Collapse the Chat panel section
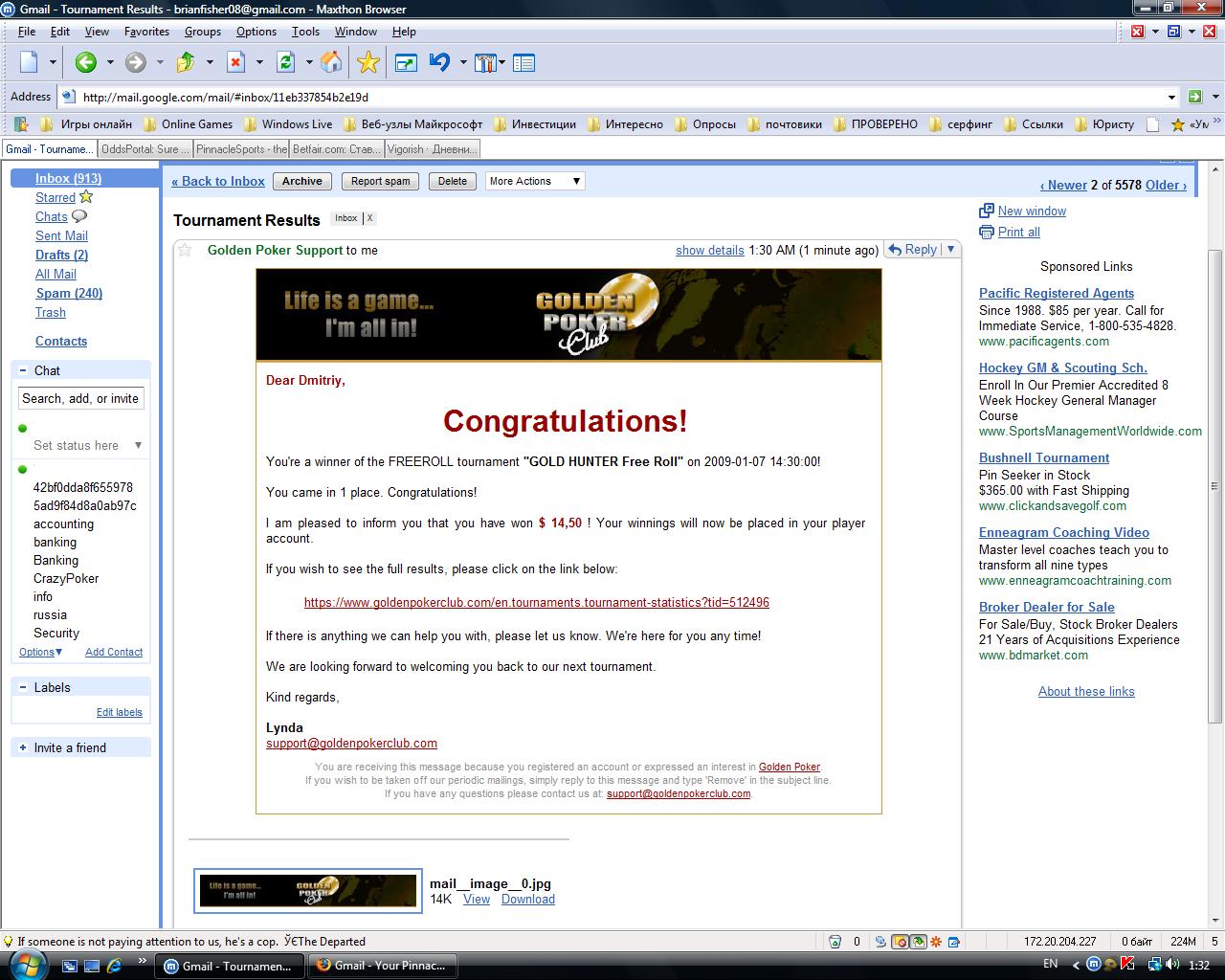This screenshot has width=1225, height=980. 23,370
